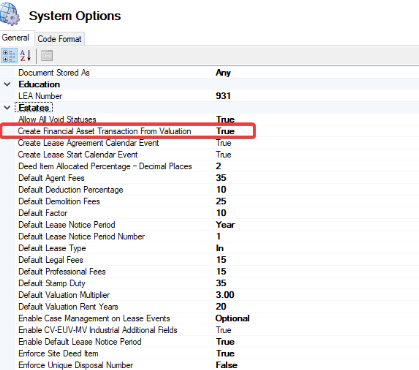Click the Alphabetical A-Z sort icon
This screenshot has width=419, height=370.
pyautogui.click(x=25, y=56)
